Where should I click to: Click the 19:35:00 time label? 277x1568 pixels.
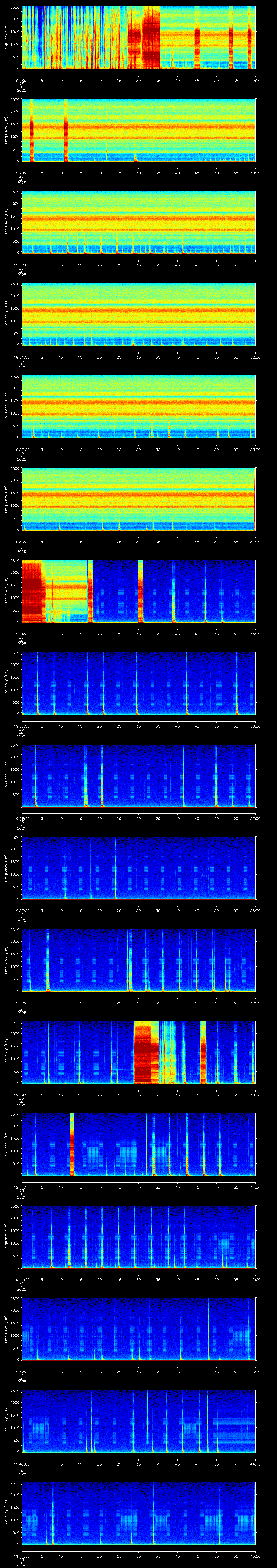coord(21,726)
